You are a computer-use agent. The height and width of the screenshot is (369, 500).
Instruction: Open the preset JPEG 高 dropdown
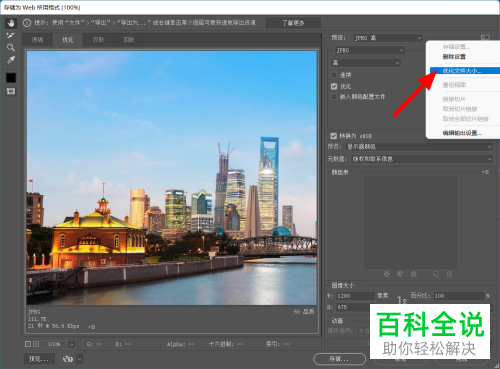point(388,38)
